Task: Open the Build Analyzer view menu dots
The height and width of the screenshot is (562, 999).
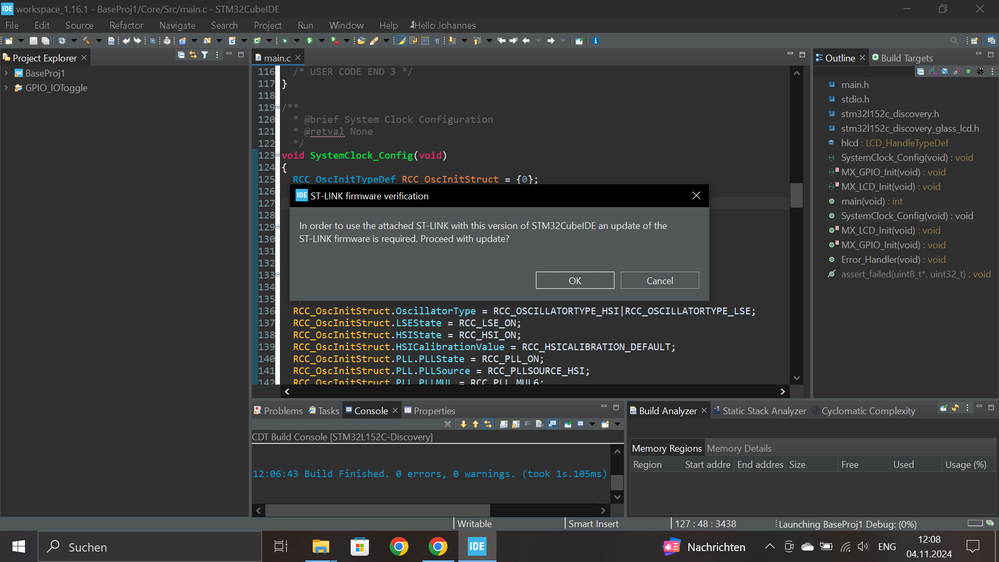Action: (967, 408)
